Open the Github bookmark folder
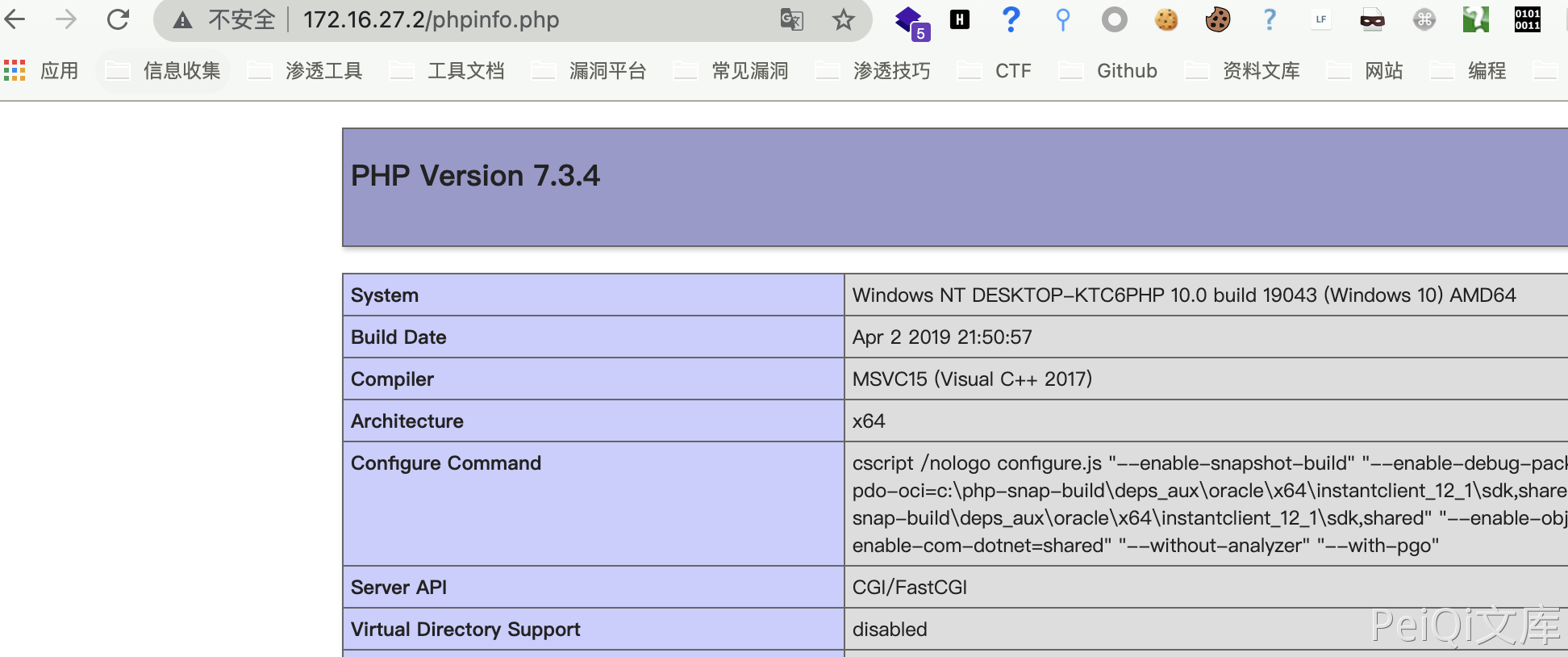Screen dimensions: 1568x657 pos(1108,71)
